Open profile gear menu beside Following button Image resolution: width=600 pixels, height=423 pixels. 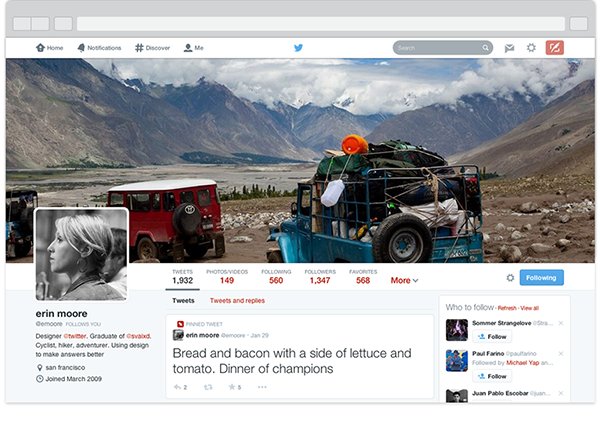510,278
